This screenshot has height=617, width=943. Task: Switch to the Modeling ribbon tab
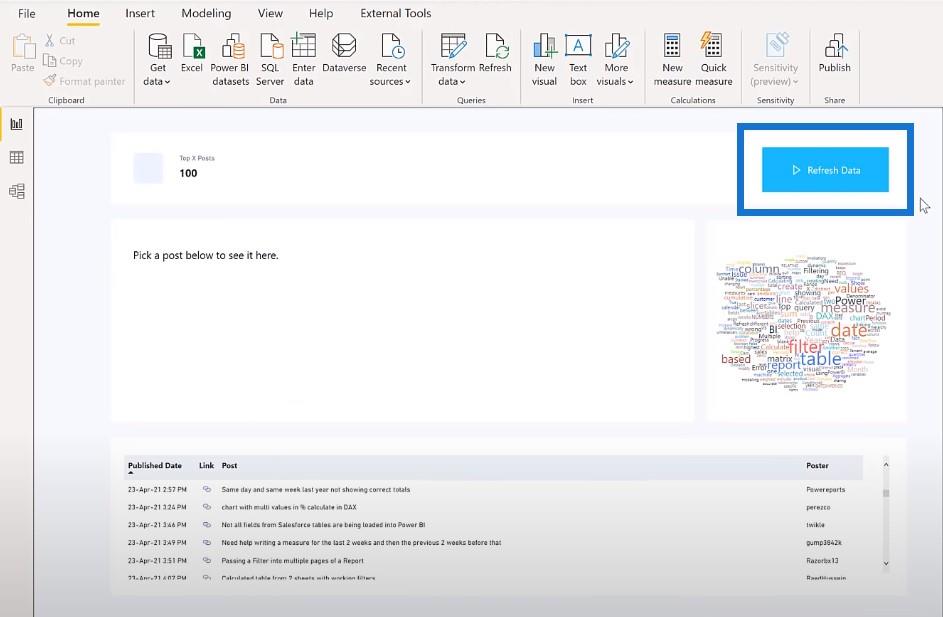click(206, 13)
